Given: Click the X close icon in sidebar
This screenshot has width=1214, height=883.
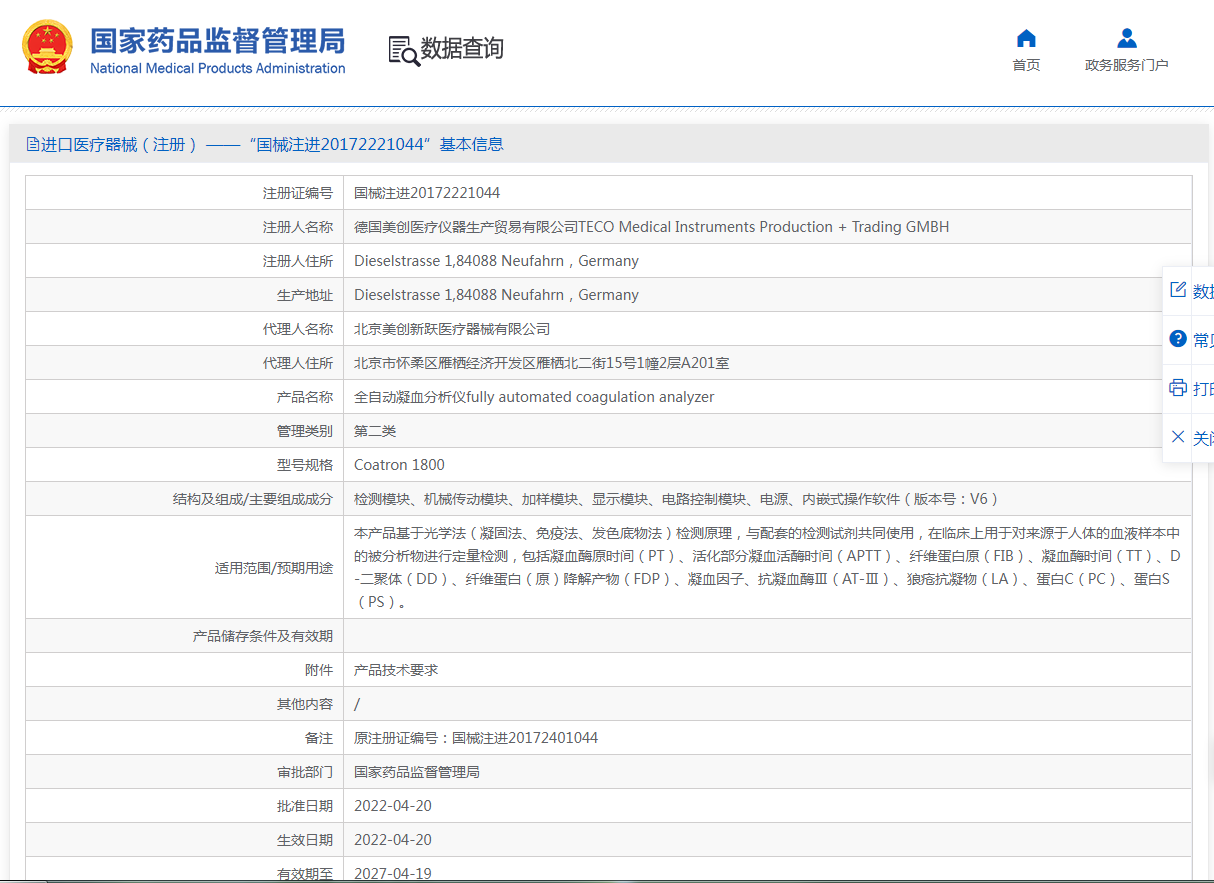Looking at the screenshot, I should 1178,437.
